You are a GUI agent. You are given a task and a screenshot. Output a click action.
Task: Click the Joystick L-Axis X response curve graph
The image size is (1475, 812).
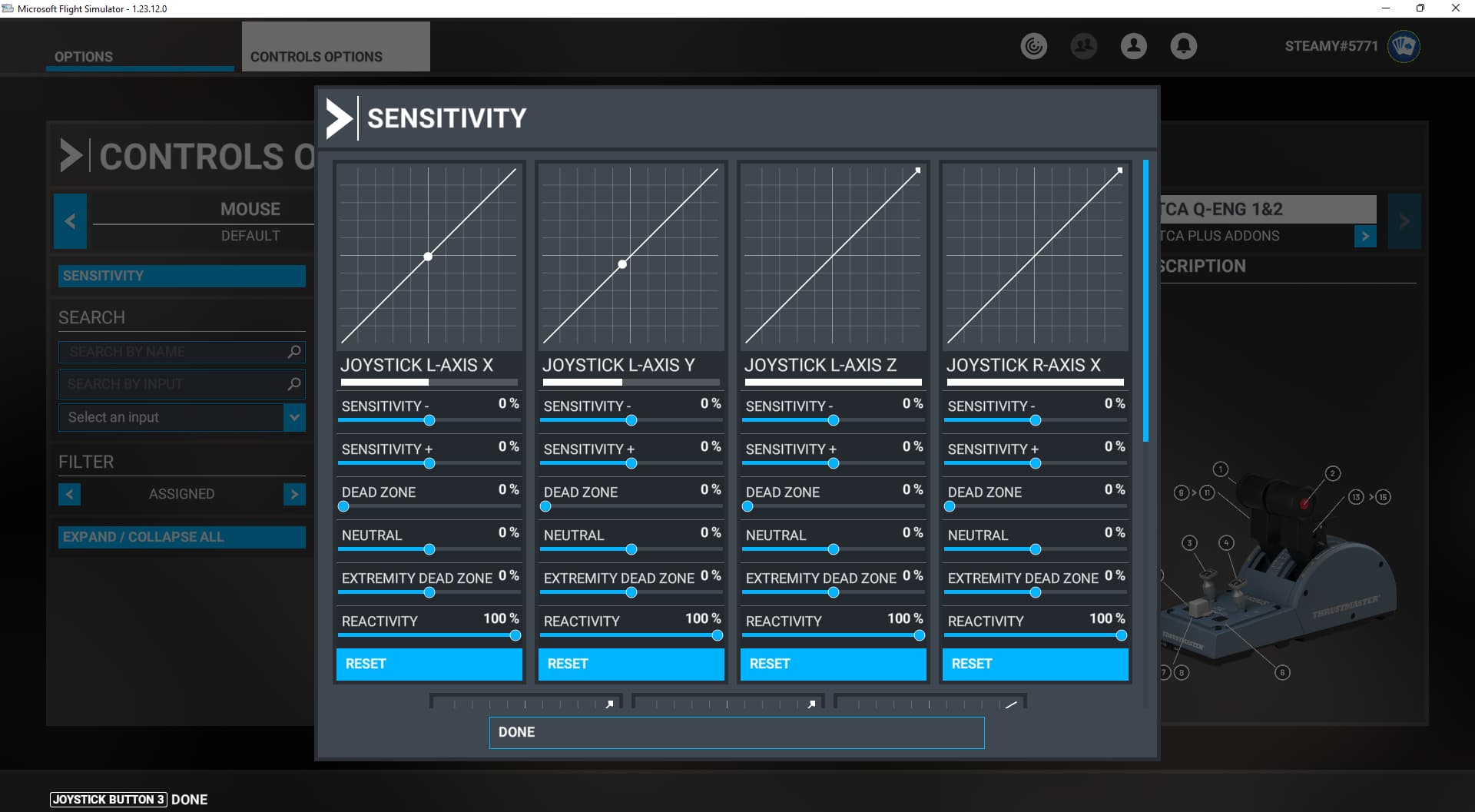click(429, 256)
